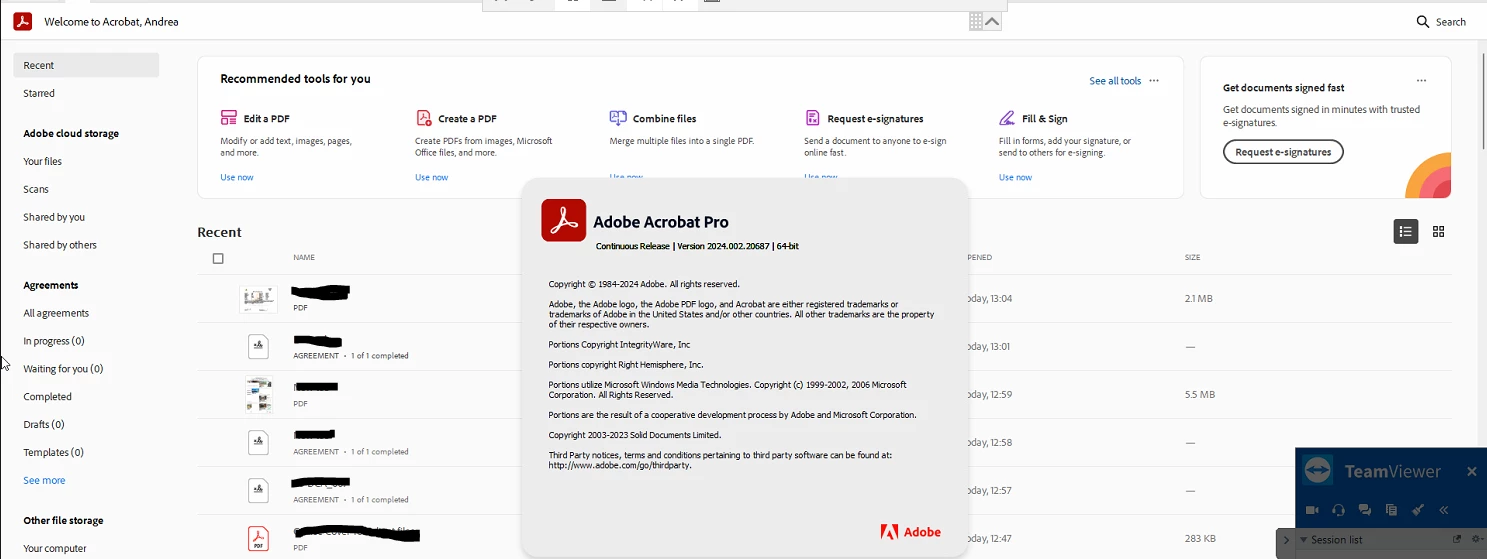Click the Adobe logo in the About dialog
1487x559 pixels.
(911, 532)
